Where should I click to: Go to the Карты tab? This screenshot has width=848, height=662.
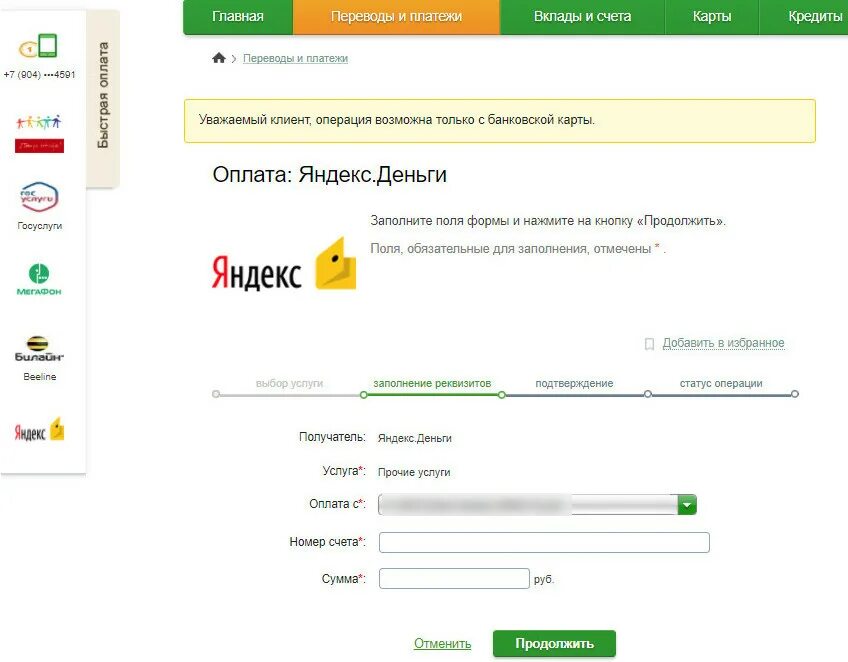[x=712, y=17]
